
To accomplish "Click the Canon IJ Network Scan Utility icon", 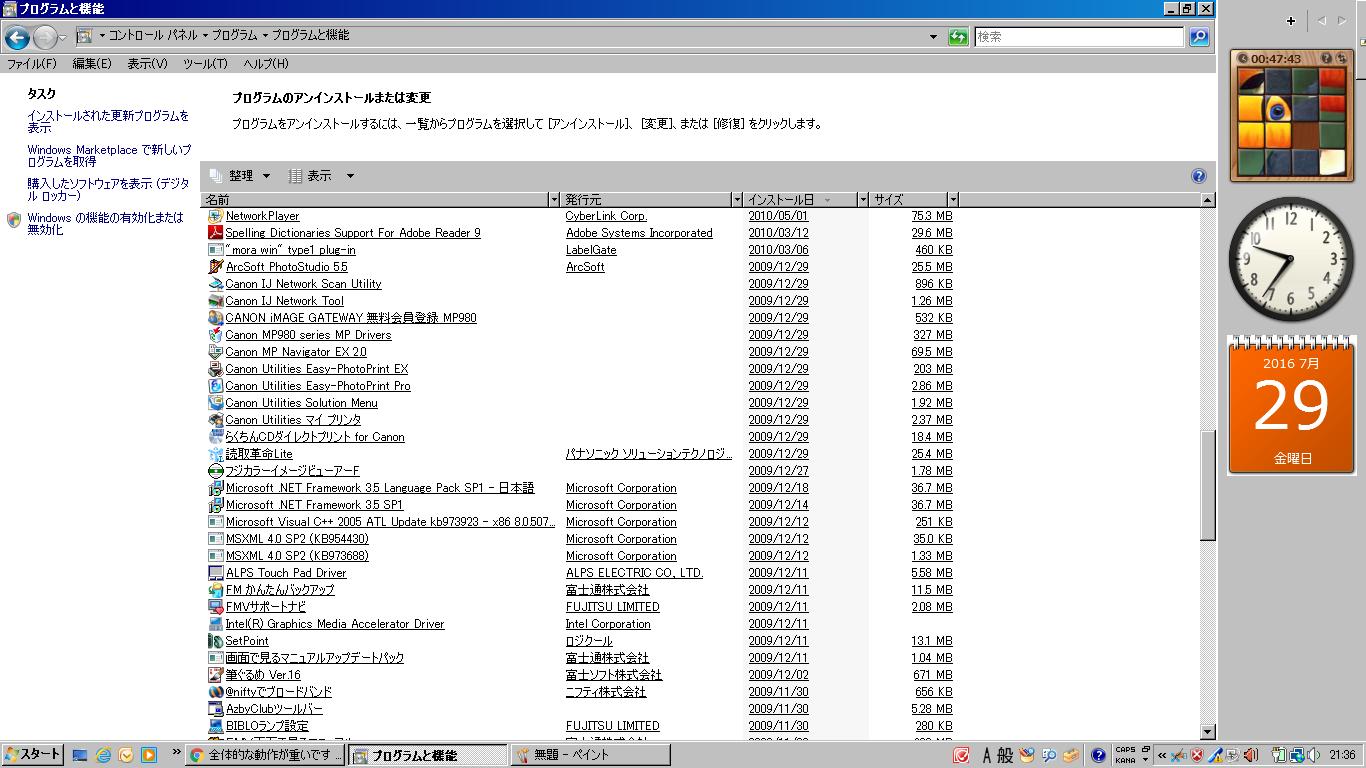I will tap(214, 284).
